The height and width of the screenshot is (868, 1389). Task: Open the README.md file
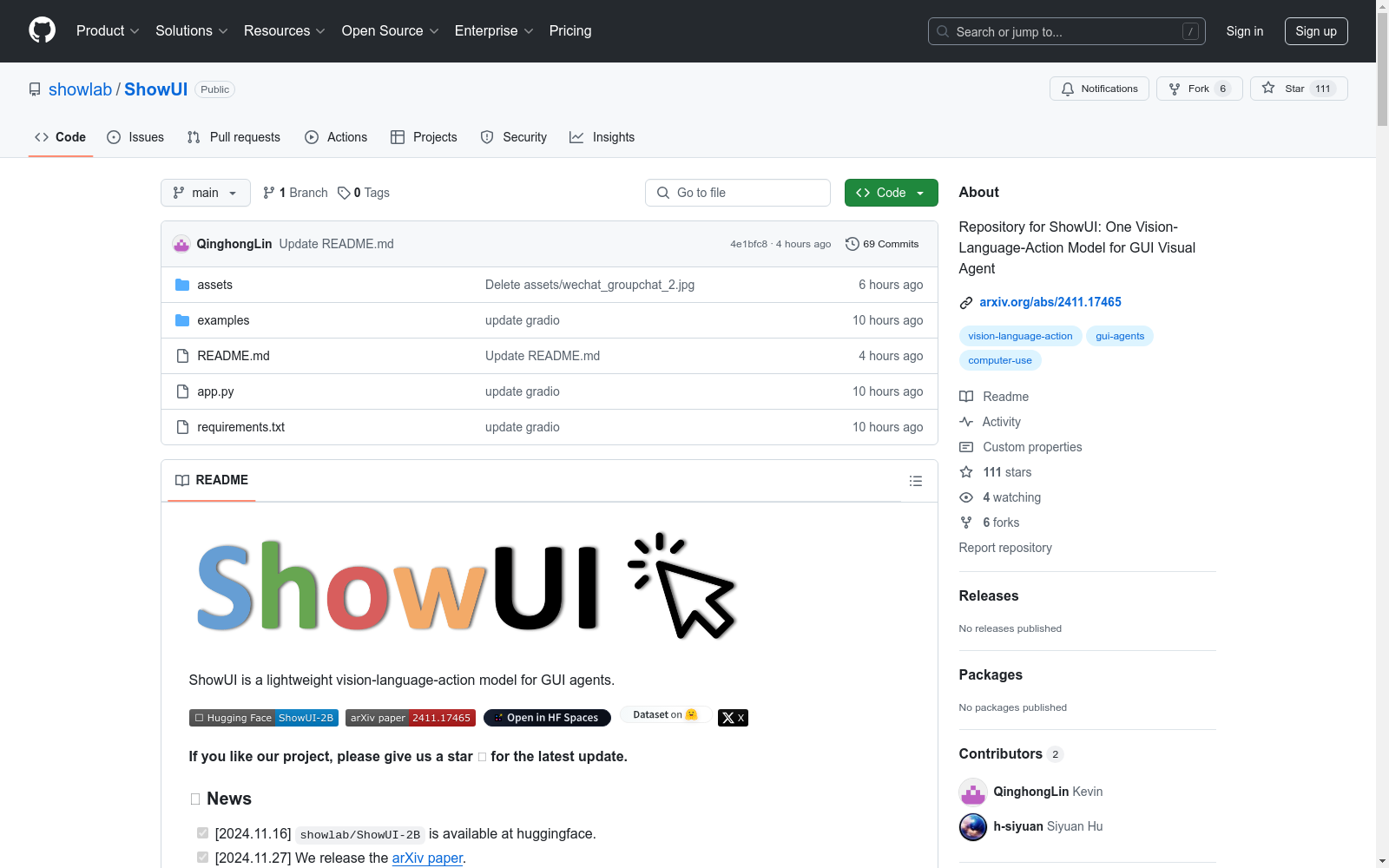click(234, 356)
